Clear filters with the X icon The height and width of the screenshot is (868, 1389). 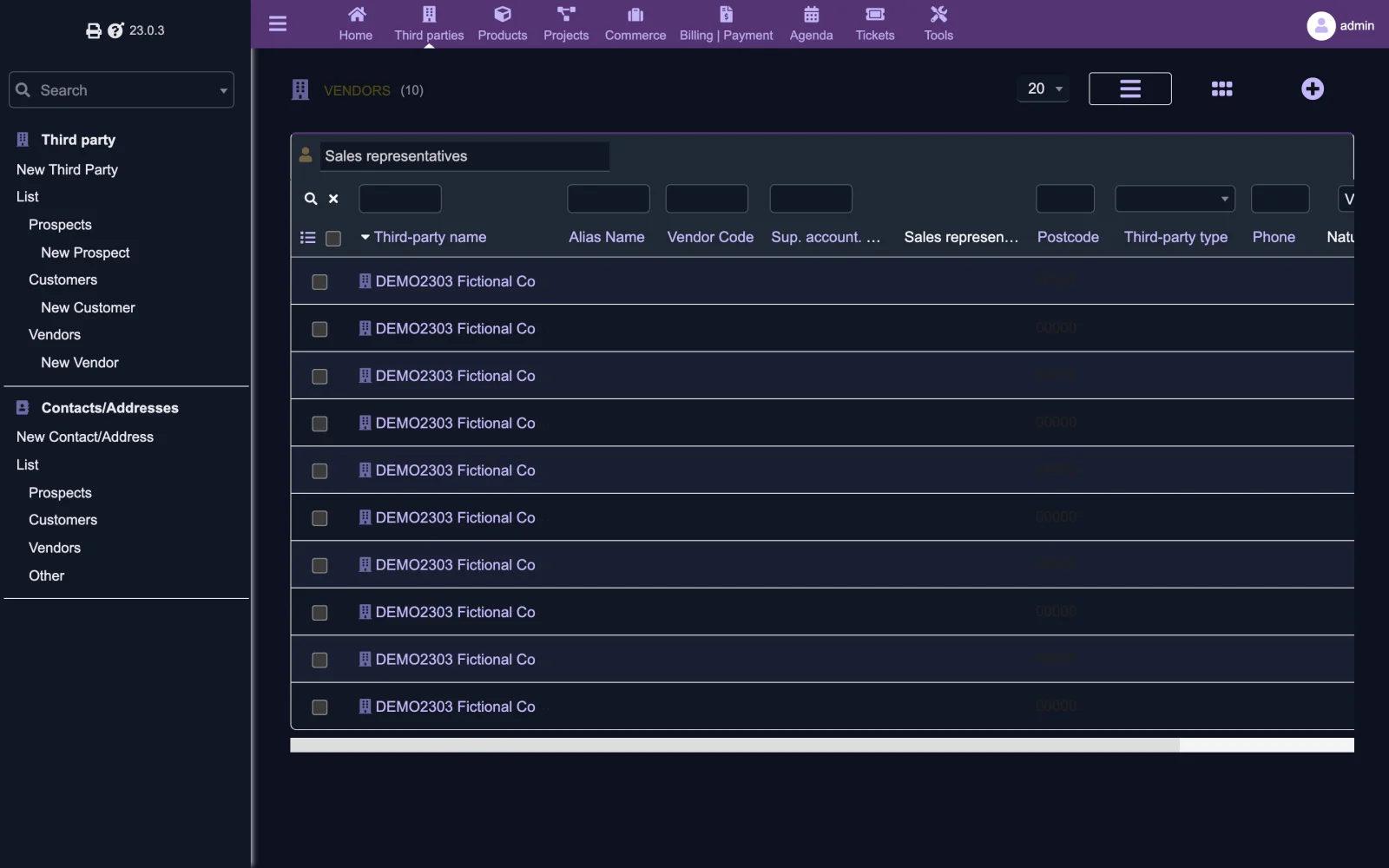(333, 199)
